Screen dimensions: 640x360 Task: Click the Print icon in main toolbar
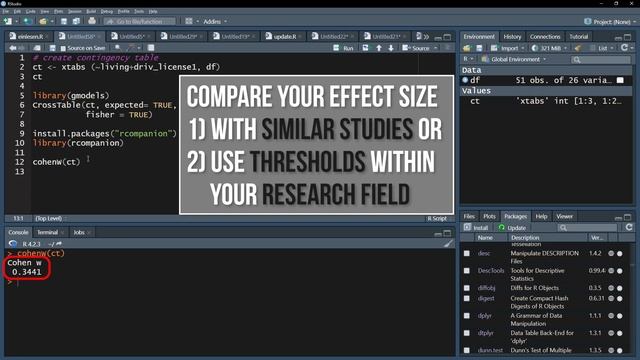pos(92,21)
